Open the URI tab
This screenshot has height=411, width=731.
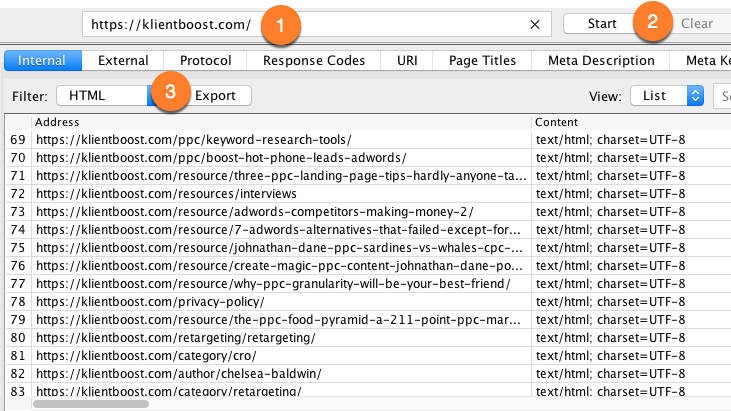pos(407,61)
